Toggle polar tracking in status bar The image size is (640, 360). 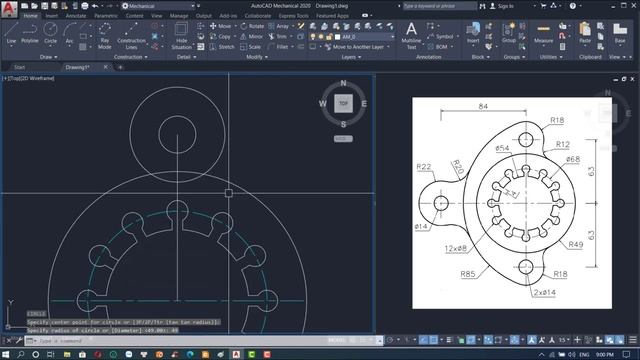390,340
